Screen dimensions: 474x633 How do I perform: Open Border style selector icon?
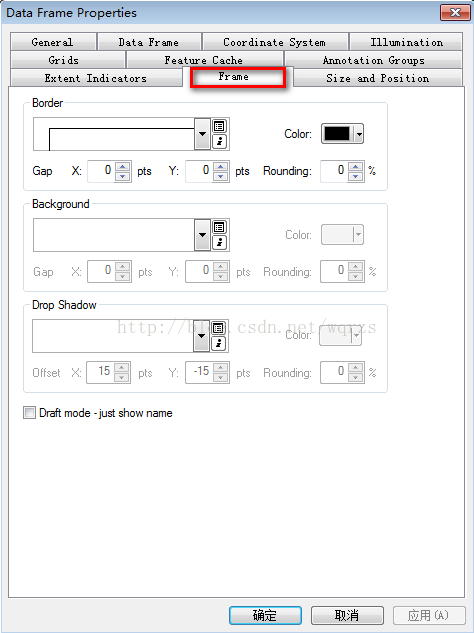click(x=219, y=126)
